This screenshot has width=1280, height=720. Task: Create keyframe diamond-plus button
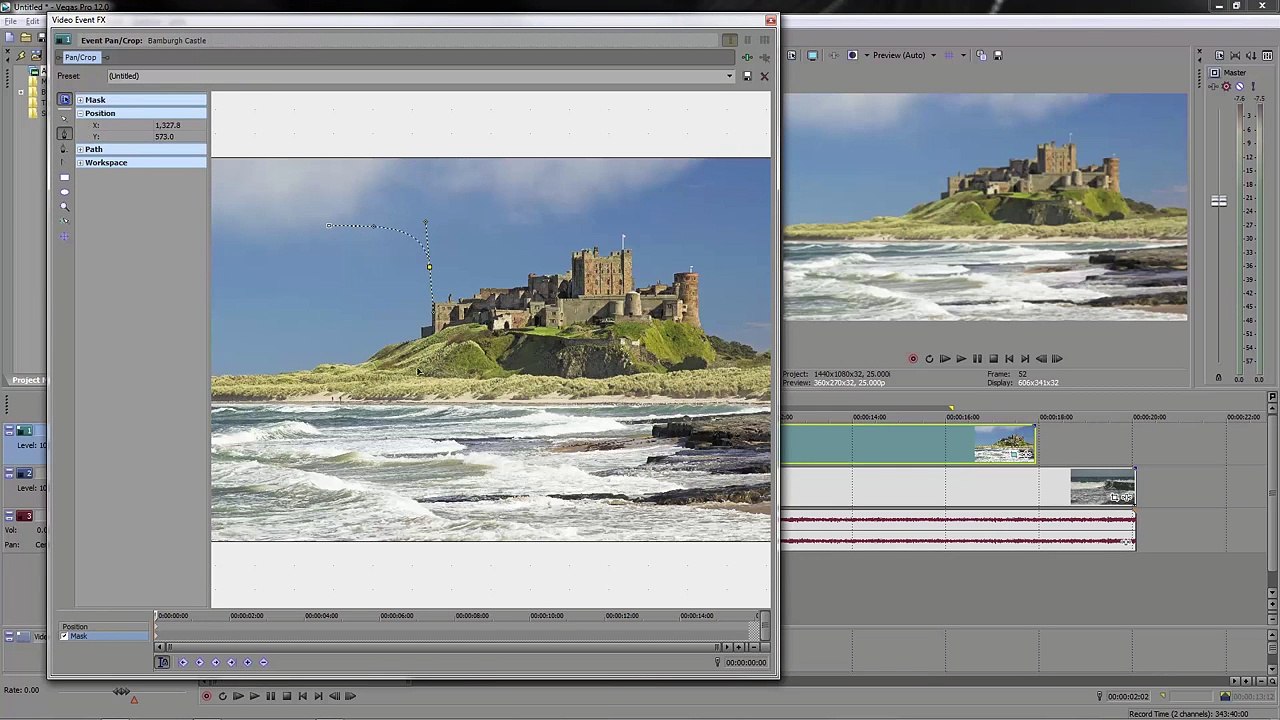click(247, 662)
